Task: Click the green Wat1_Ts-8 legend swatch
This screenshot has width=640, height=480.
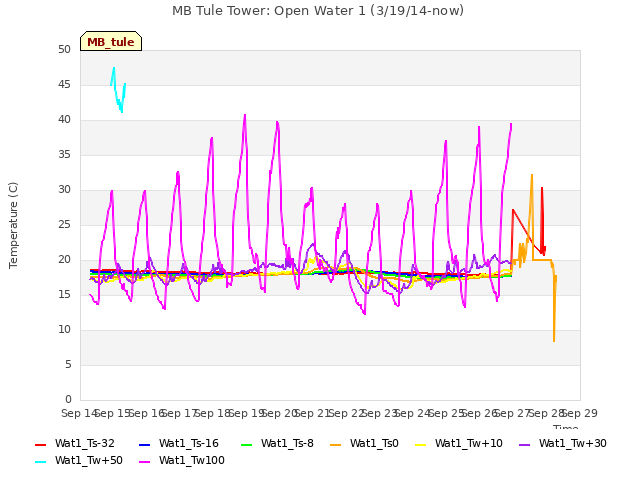Action: pyautogui.click(x=247, y=444)
